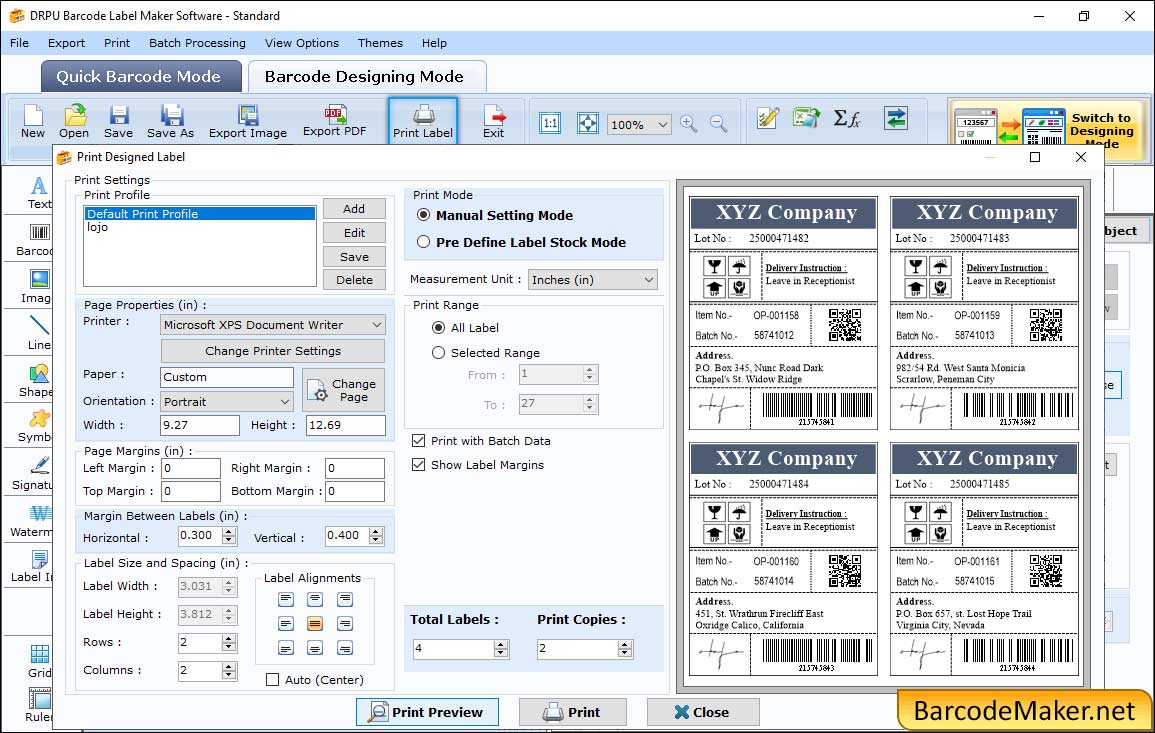Image resolution: width=1155 pixels, height=733 pixels.
Task: Uncheck Show Label Margins checkbox
Action: pyautogui.click(x=418, y=465)
